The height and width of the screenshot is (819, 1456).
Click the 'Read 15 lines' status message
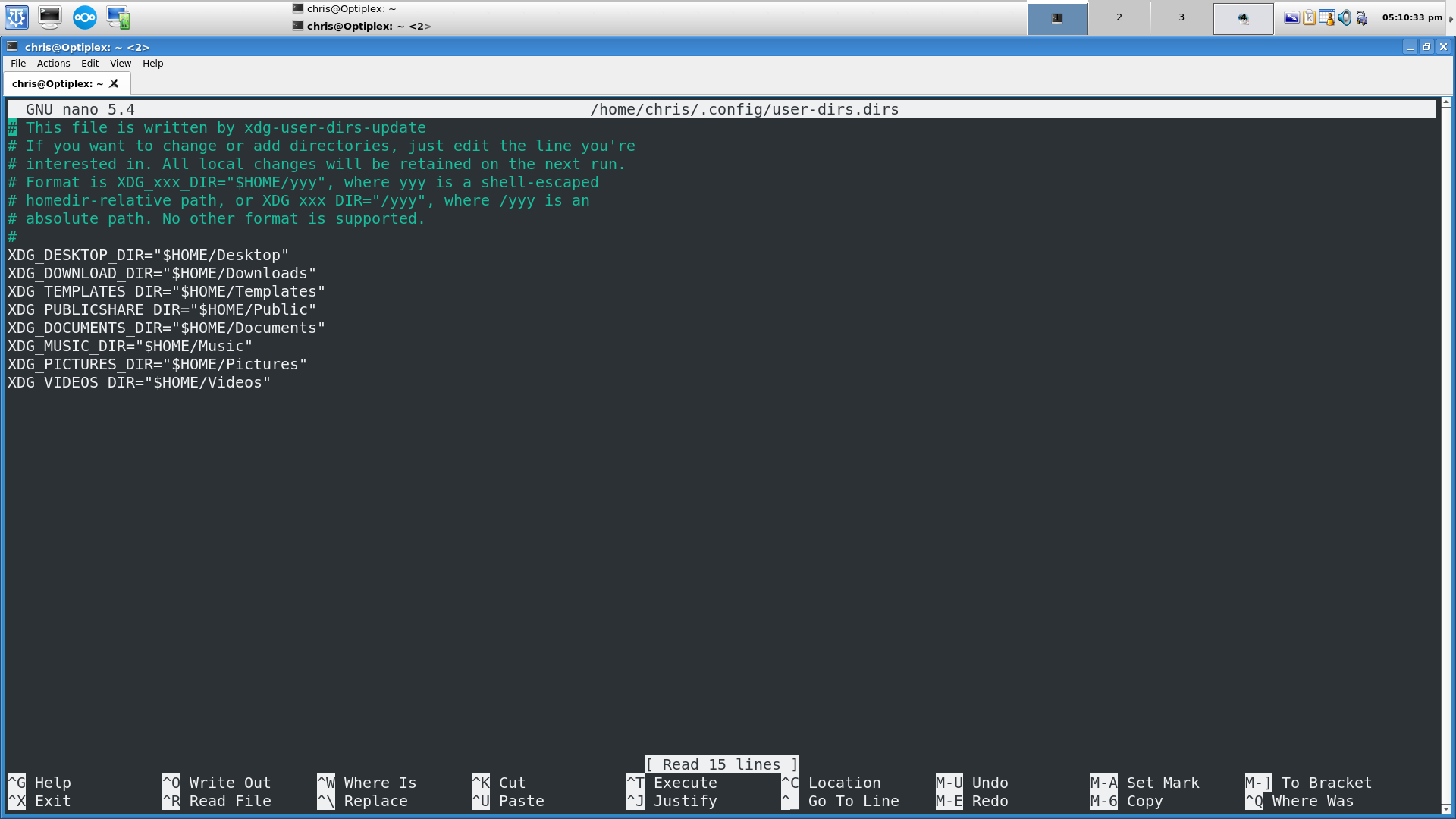coord(722,765)
